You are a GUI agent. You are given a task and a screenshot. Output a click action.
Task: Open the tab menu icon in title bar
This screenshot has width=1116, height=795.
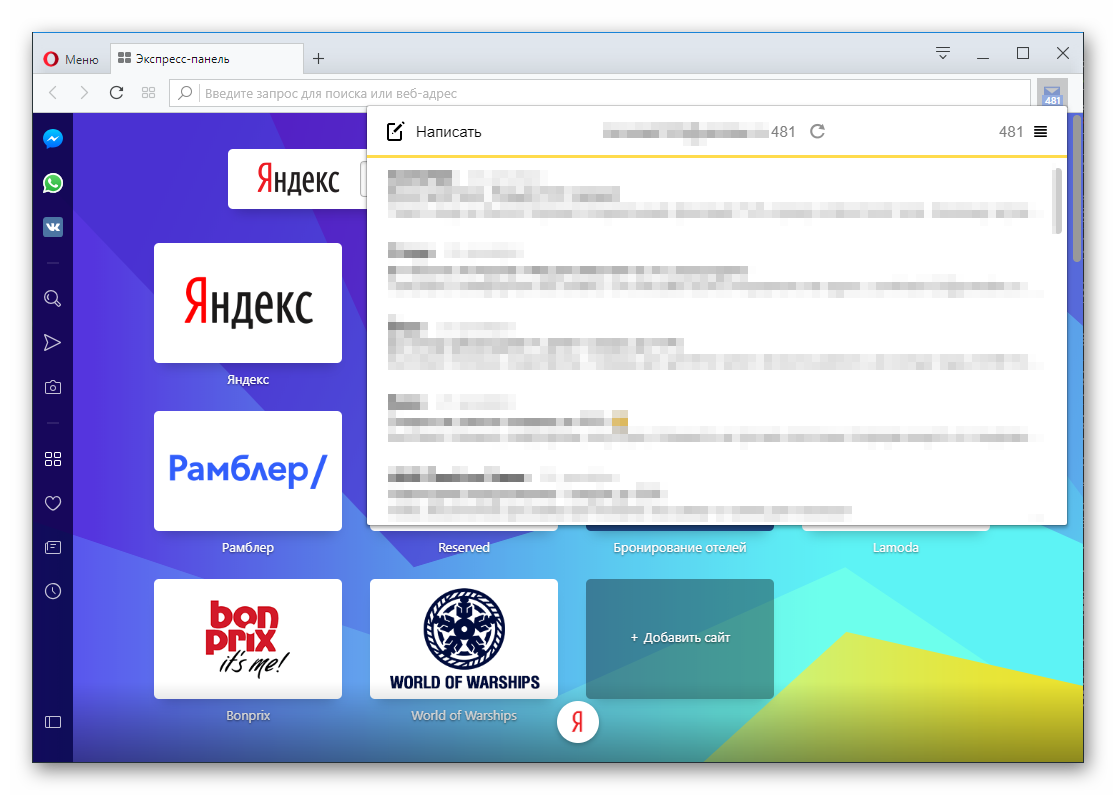[x=942, y=53]
